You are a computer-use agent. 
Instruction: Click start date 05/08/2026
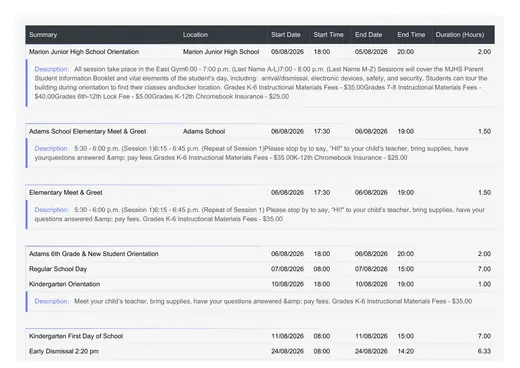click(287, 52)
